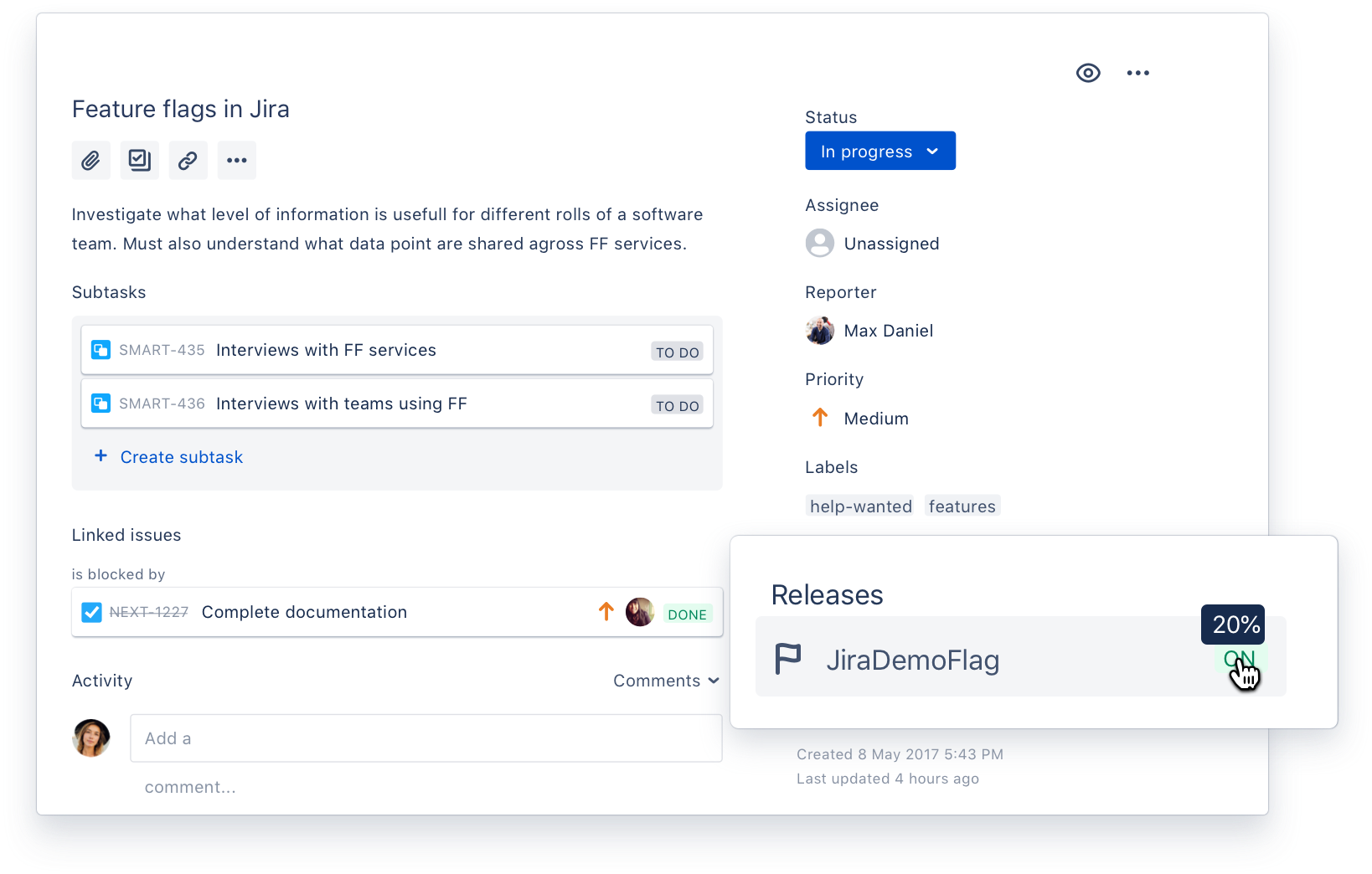Viewport: 1372px width, 874px height.
Task: Click the Medium priority arrow icon
Action: pos(819,417)
